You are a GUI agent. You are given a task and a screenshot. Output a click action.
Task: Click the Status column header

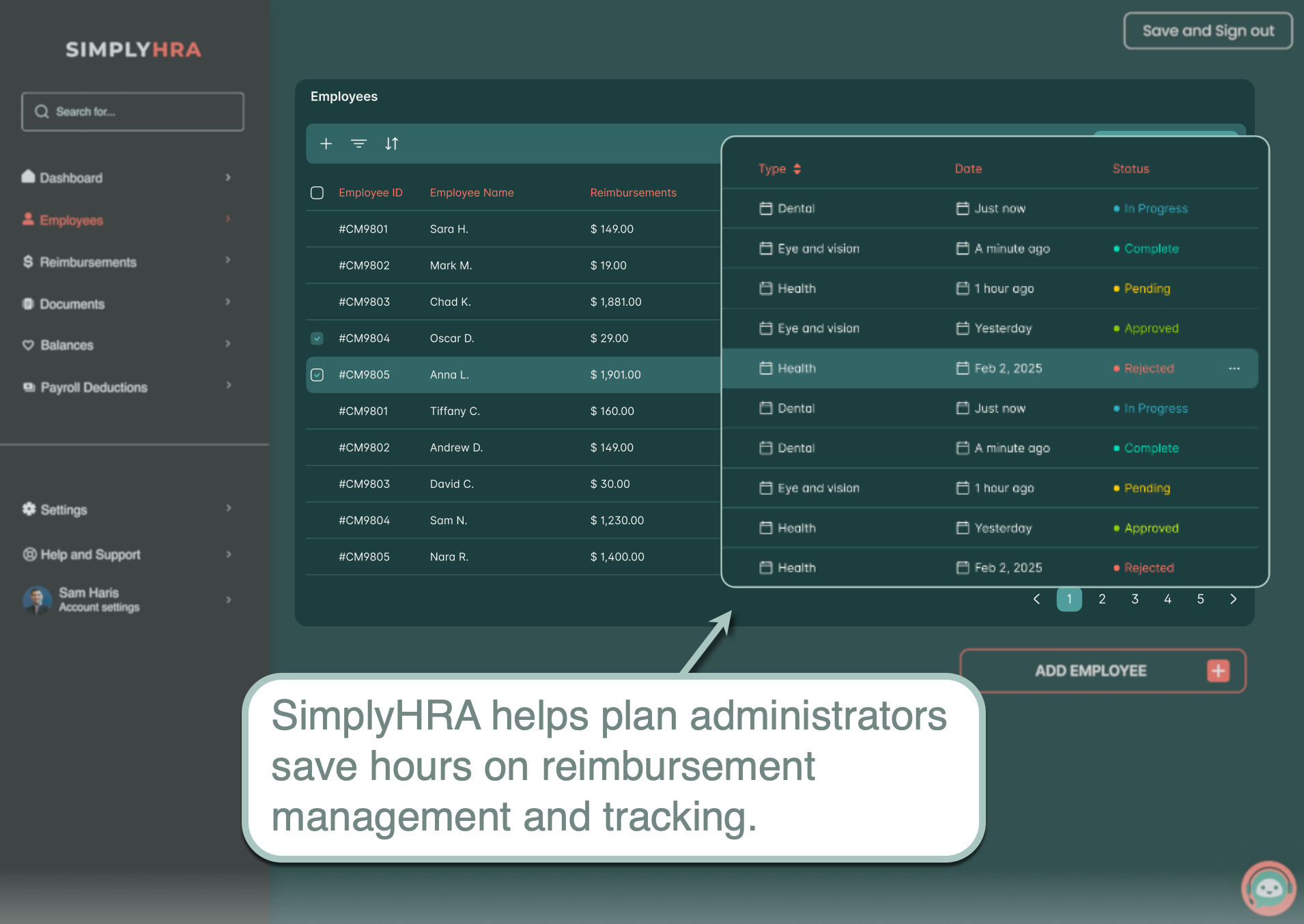click(x=1131, y=169)
